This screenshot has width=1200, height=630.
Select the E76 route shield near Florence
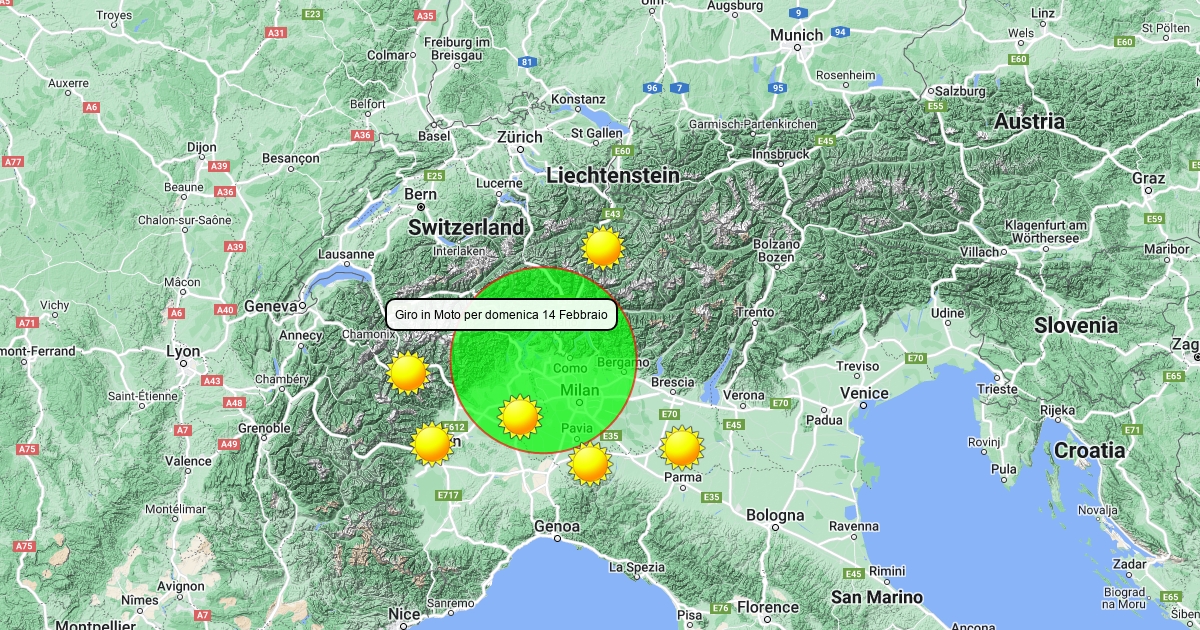(x=720, y=608)
